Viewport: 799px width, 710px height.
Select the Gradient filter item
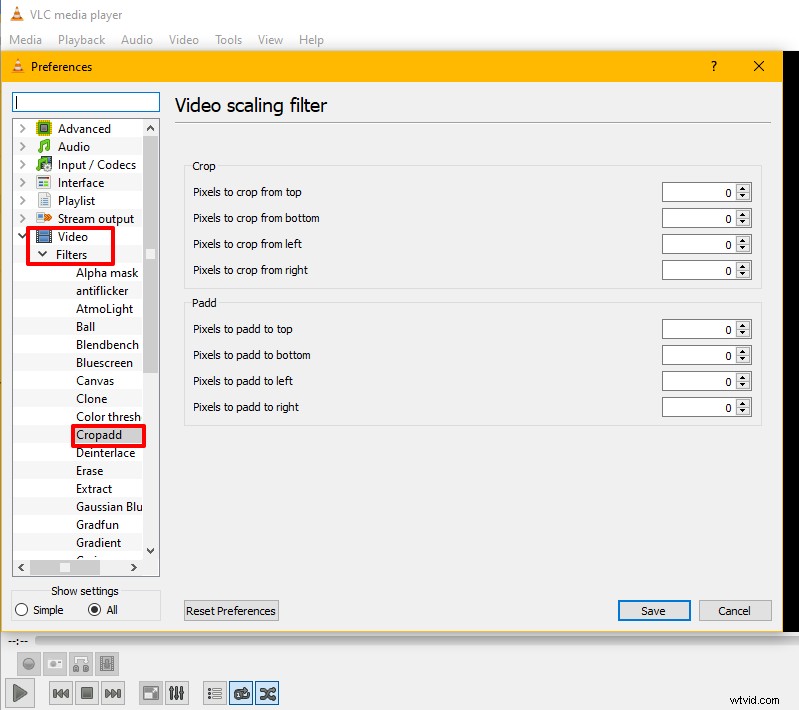98,542
